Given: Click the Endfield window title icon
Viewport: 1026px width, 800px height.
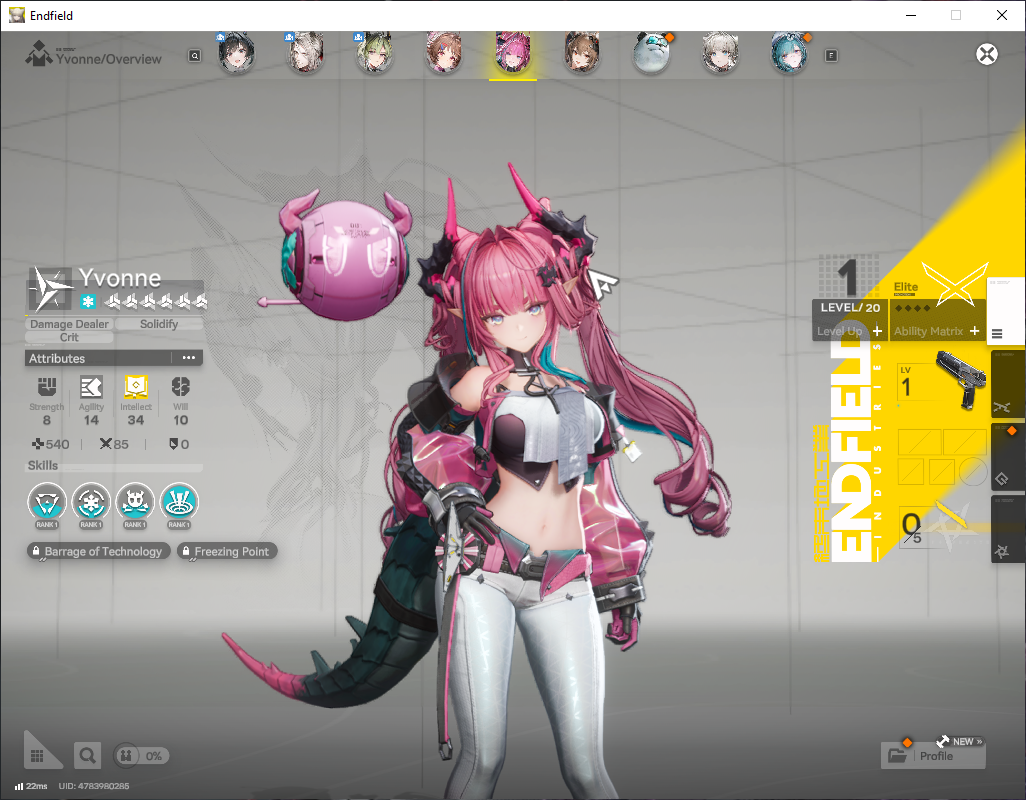Looking at the screenshot, I should click(x=16, y=15).
